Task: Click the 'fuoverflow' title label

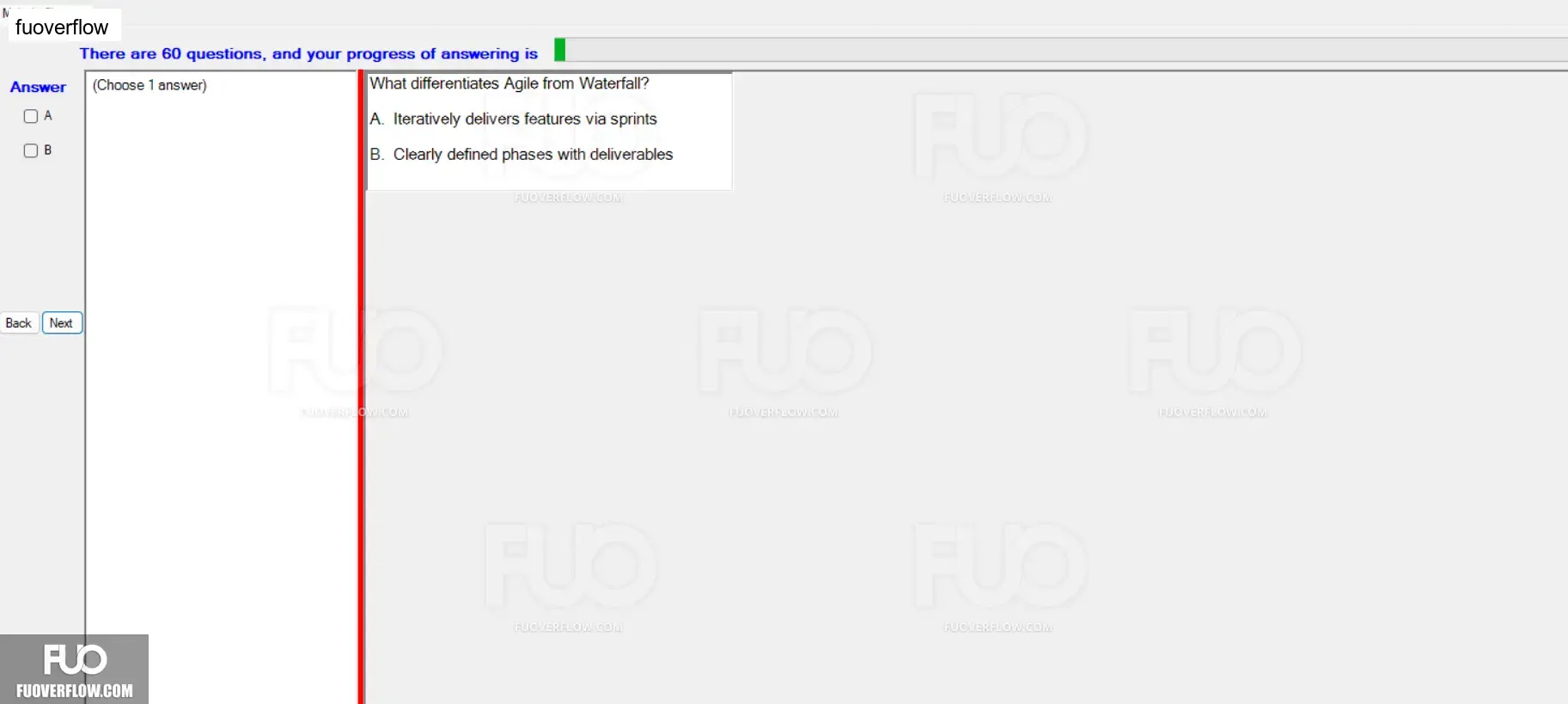Action: coord(62,28)
